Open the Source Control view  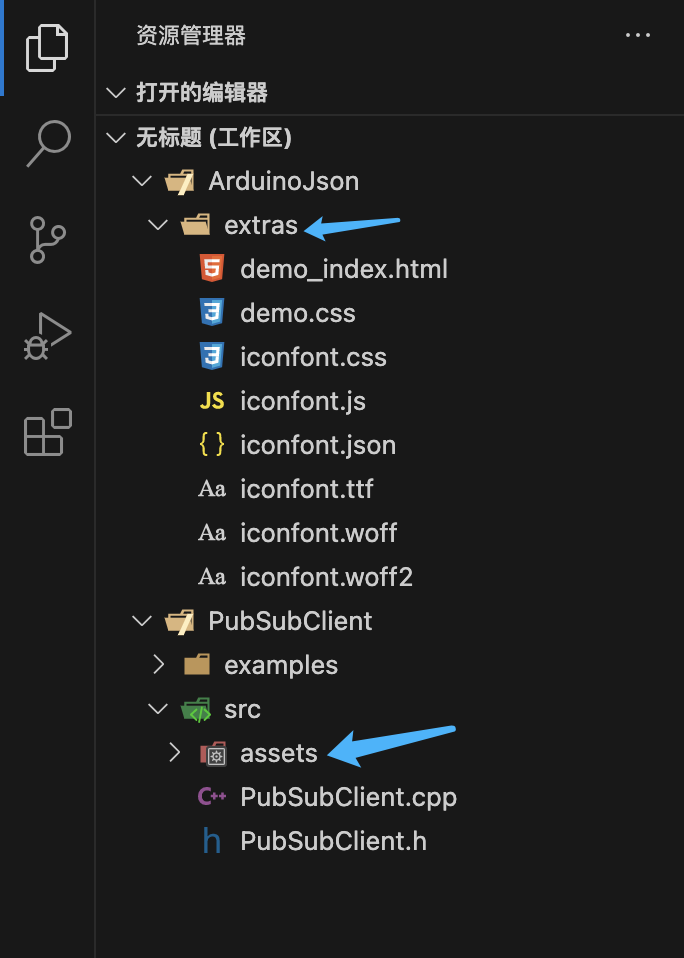[47, 239]
